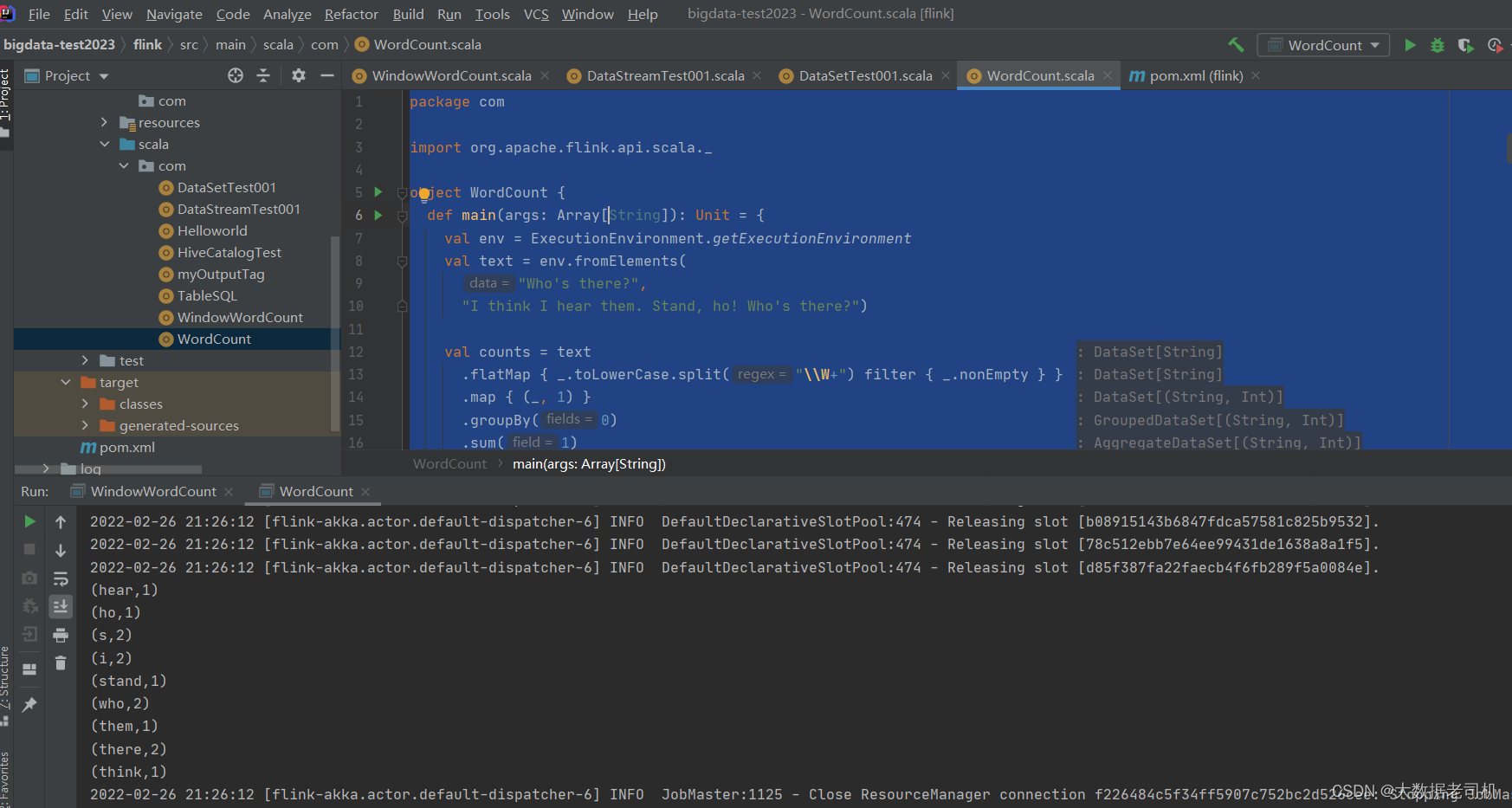Screen dimensions: 1512x808
Task: Click the run gutter arrow beside object WordCount
Action: (378, 192)
